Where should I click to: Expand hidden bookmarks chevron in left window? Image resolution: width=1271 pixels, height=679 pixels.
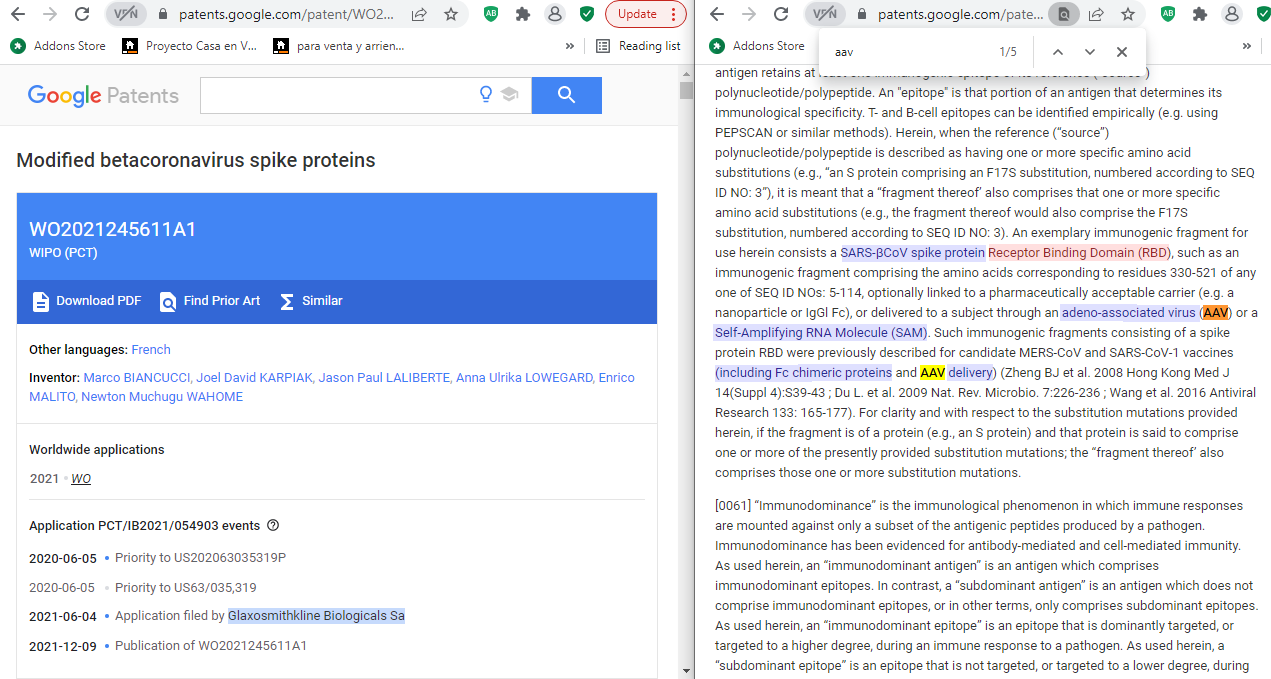click(x=570, y=46)
